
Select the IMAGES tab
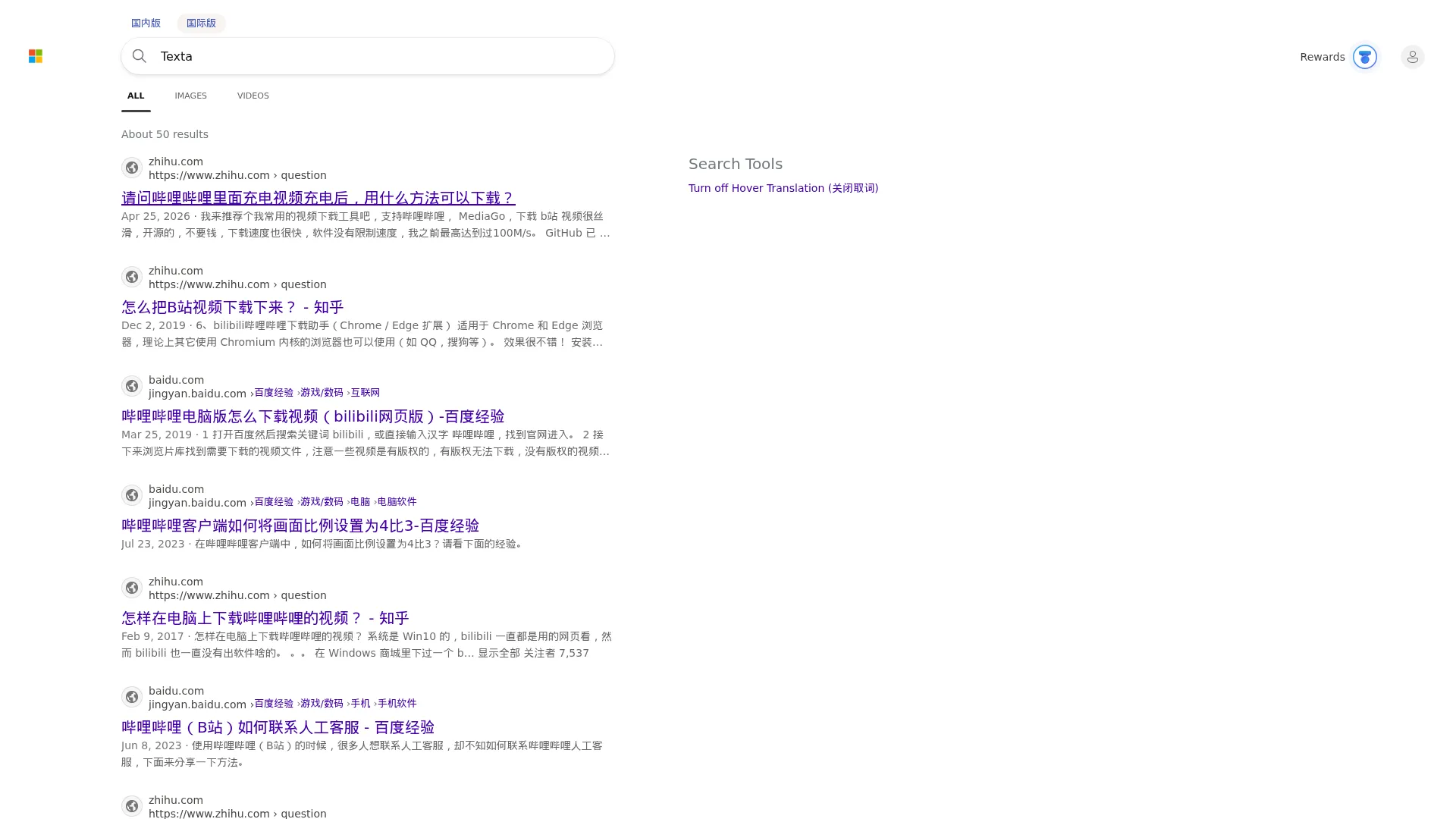[x=190, y=96]
